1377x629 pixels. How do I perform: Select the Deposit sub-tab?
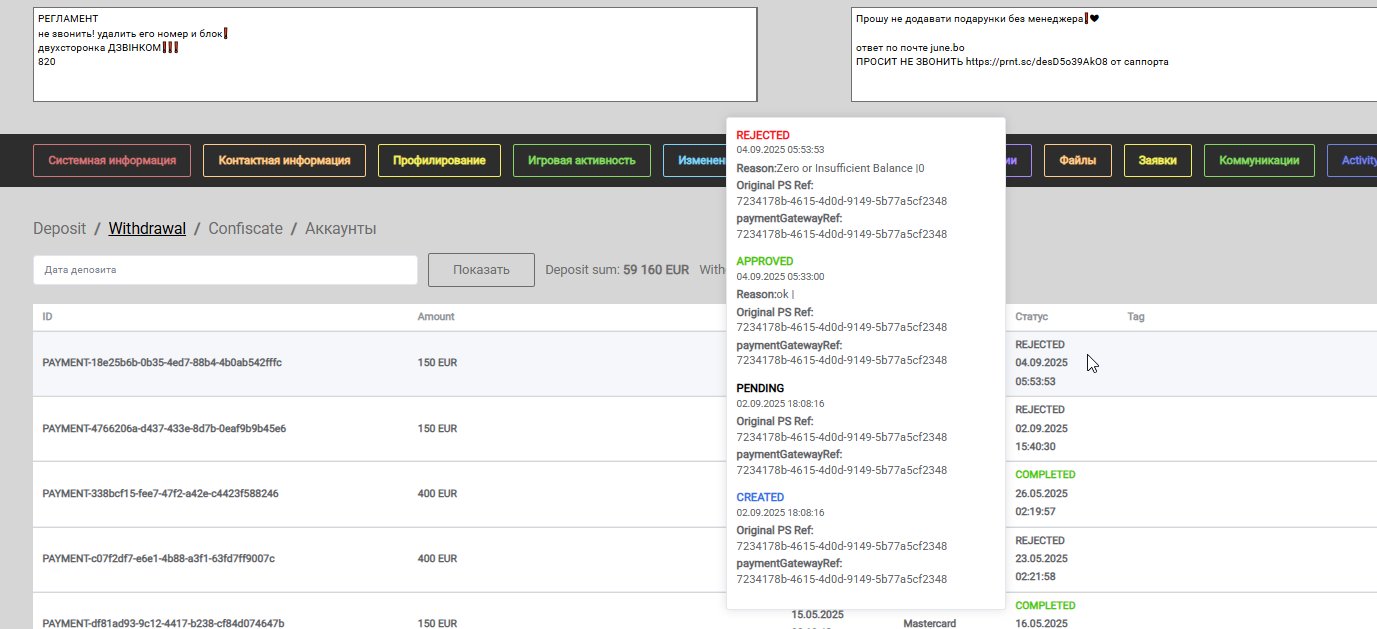pyautogui.click(x=60, y=228)
